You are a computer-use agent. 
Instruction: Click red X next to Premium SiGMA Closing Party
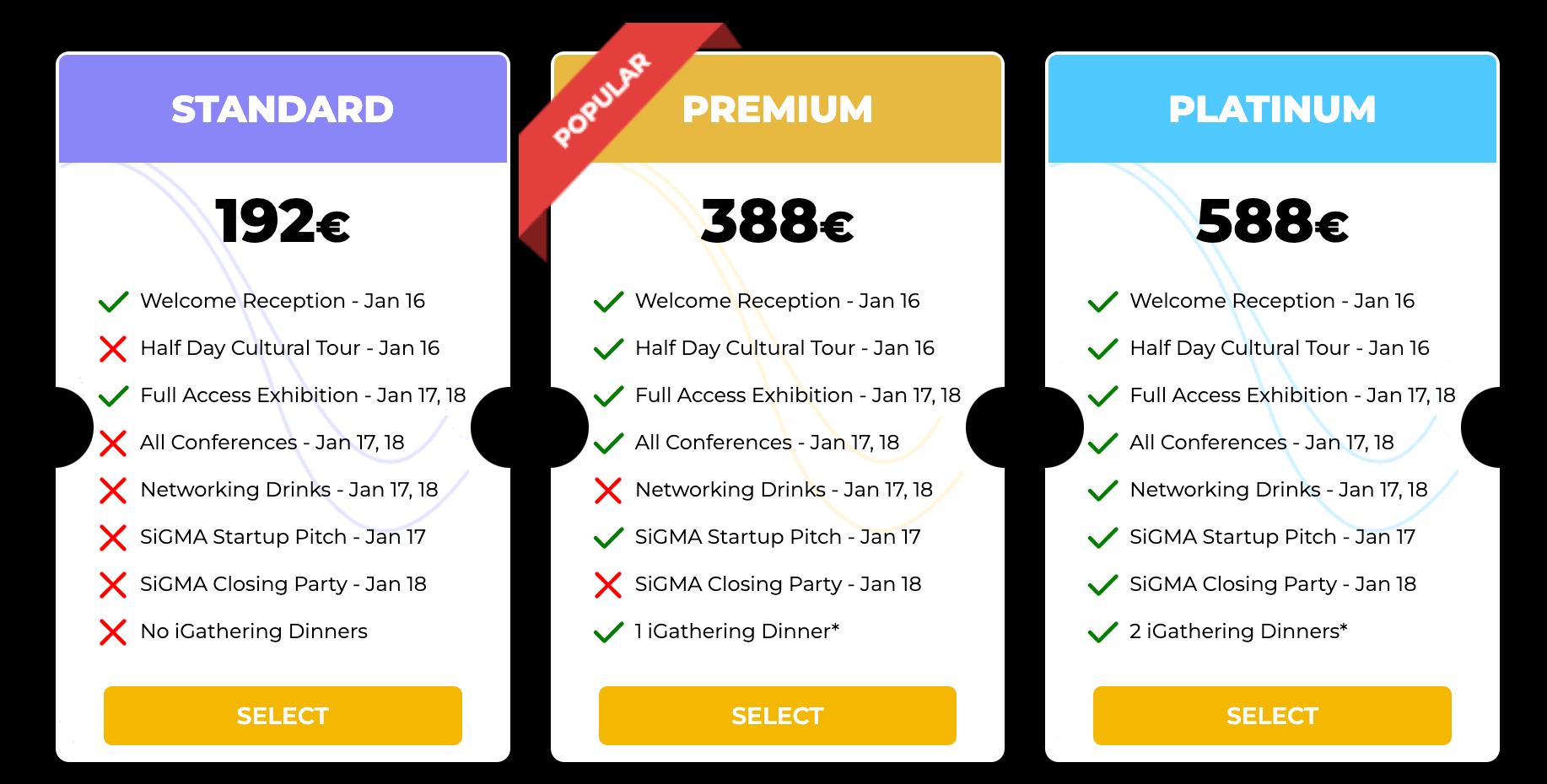point(607,585)
